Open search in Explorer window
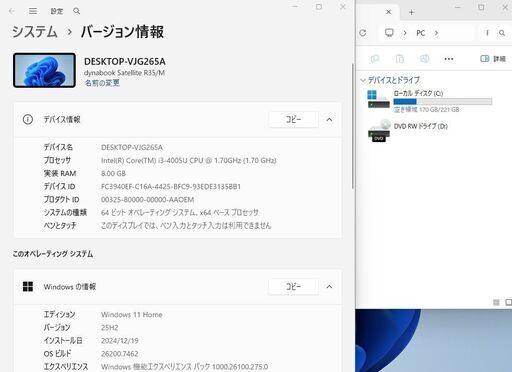512x372 pixels. [x=502, y=33]
